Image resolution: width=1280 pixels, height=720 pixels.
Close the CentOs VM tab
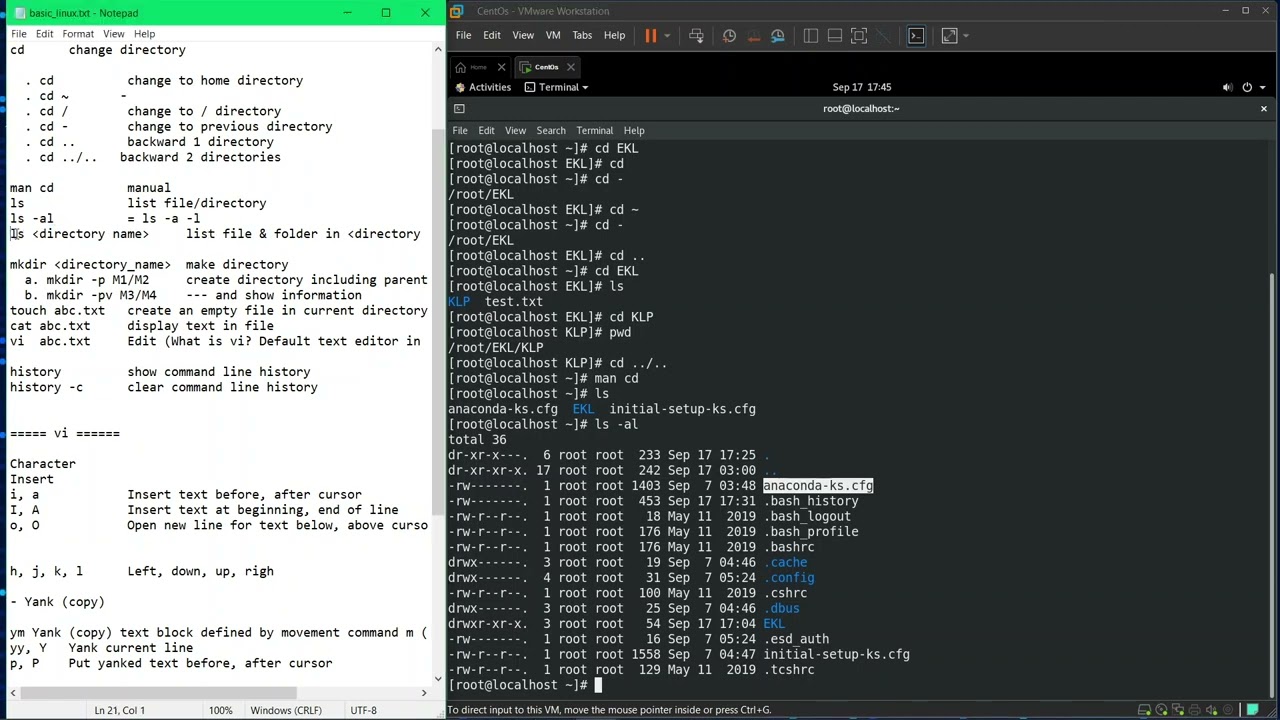point(570,67)
